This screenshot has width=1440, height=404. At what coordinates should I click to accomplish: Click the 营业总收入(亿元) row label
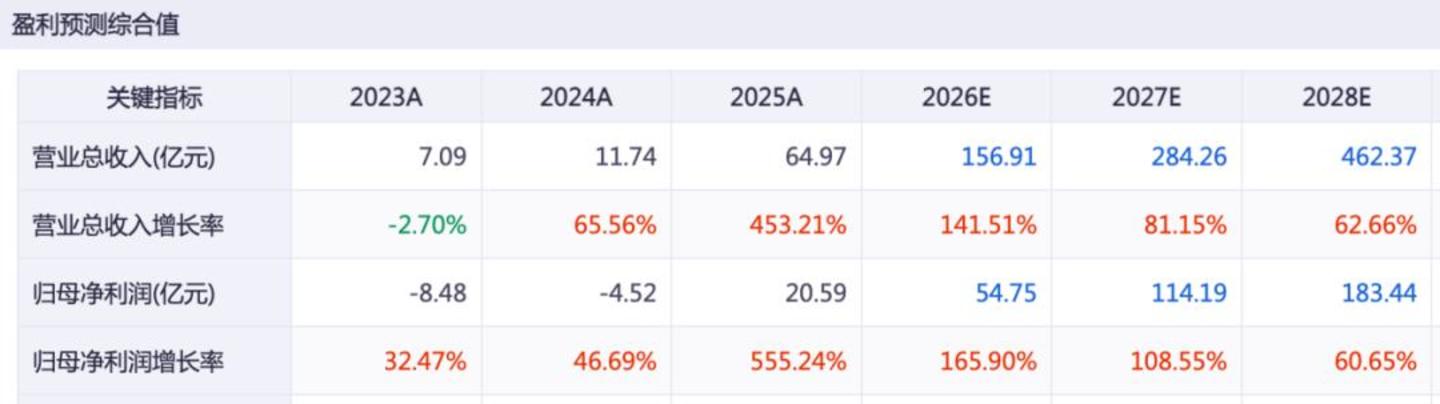[124, 157]
